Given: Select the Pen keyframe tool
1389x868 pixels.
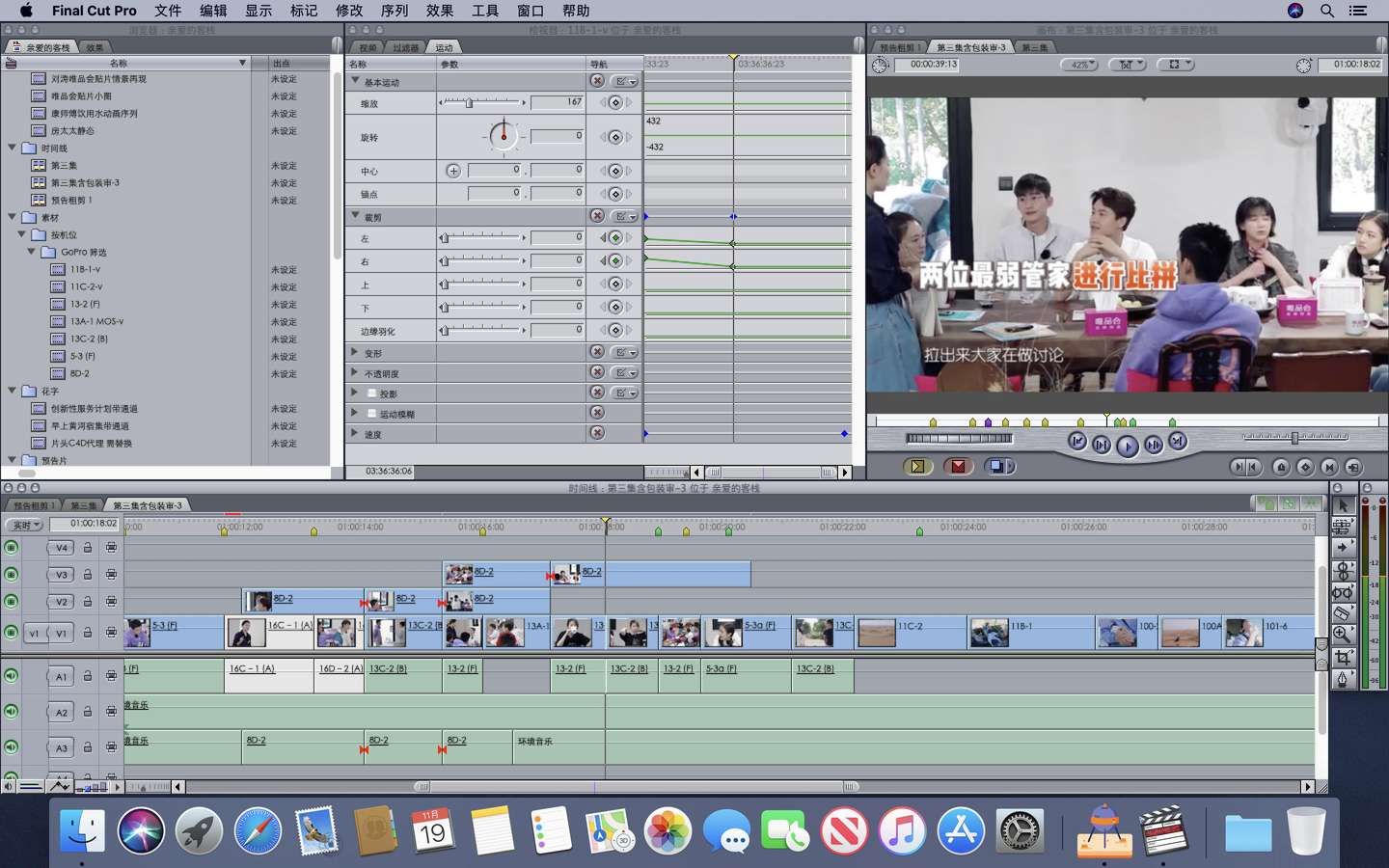Looking at the screenshot, I should [x=1343, y=679].
